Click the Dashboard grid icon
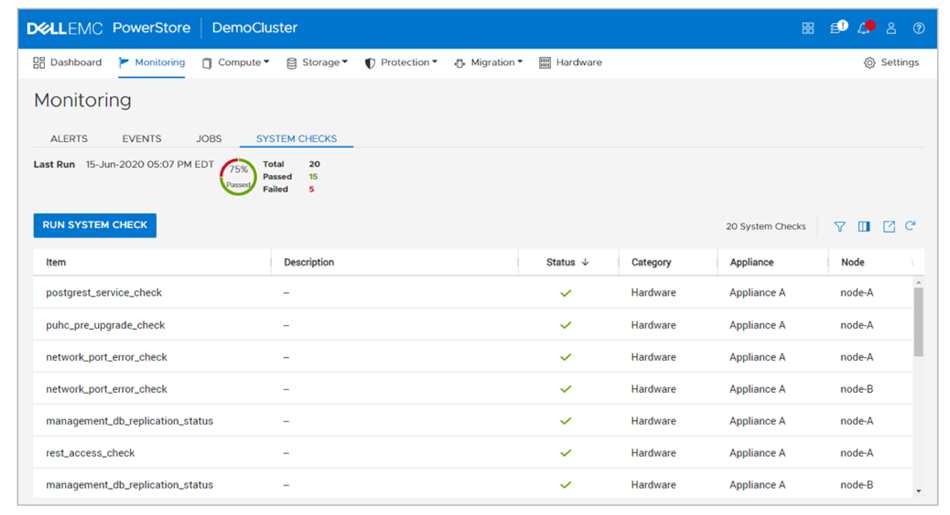 [39, 62]
